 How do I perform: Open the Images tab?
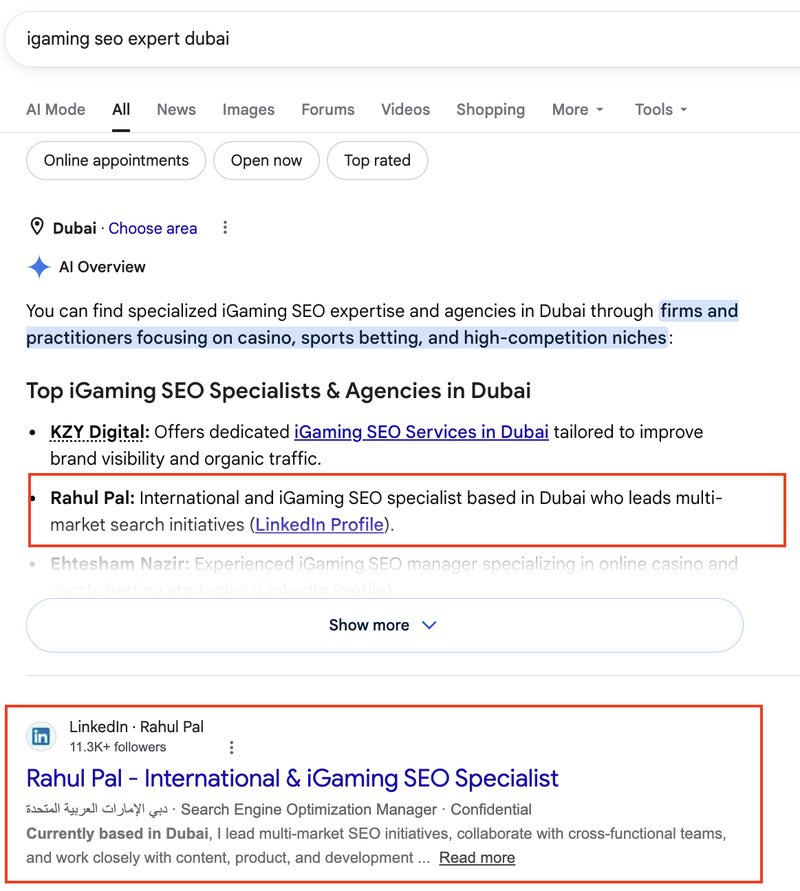[248, 110]
